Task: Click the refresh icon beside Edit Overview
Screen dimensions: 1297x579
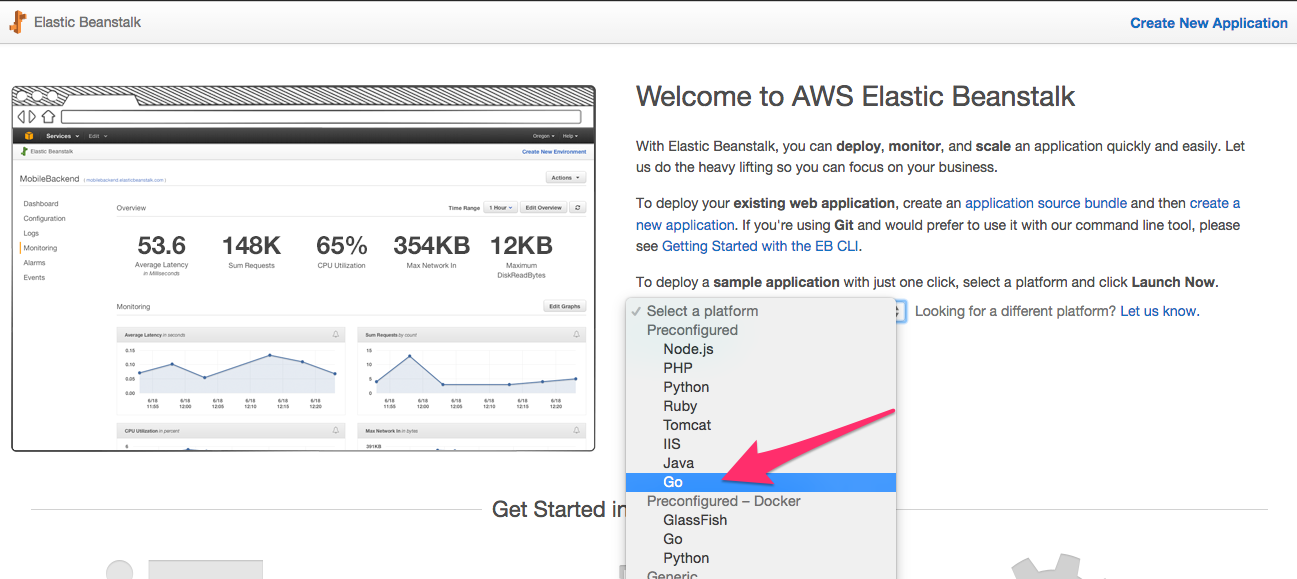Action: [x=578, y=208]
